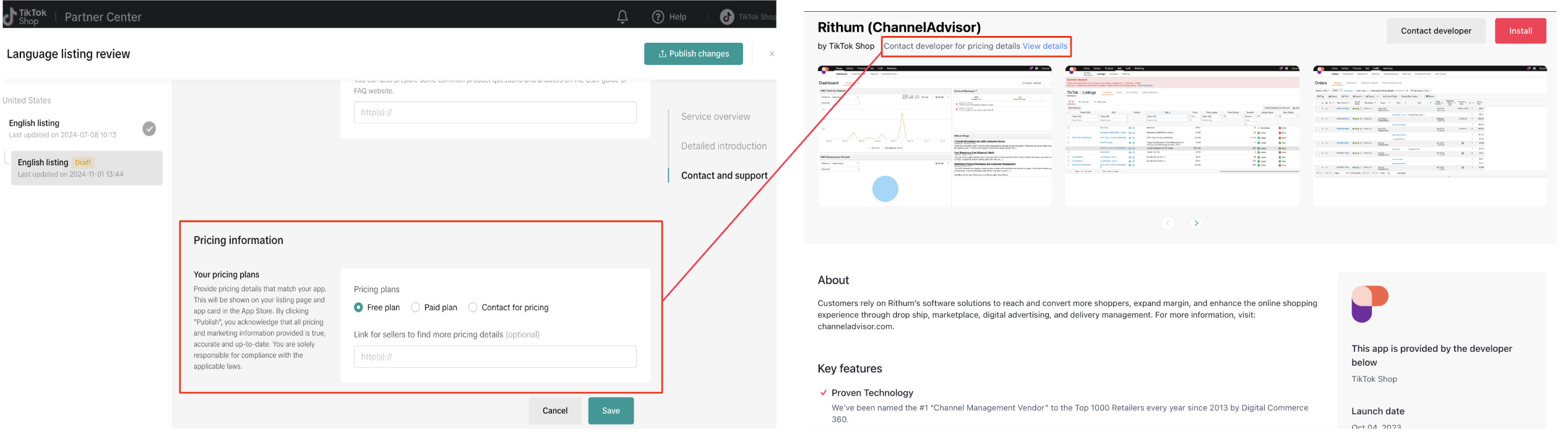
Task: Jump to Detailed introduction section
Action: pyautogui.click(x=724, y=146)
